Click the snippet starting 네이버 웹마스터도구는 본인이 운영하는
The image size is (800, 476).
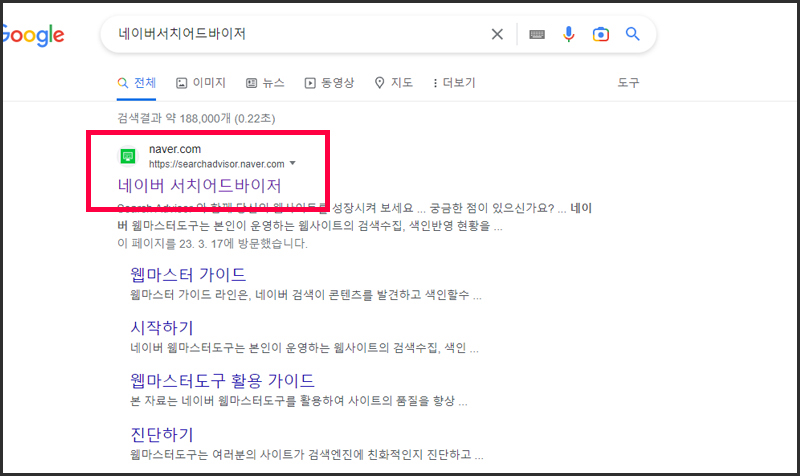coord(304,348)
